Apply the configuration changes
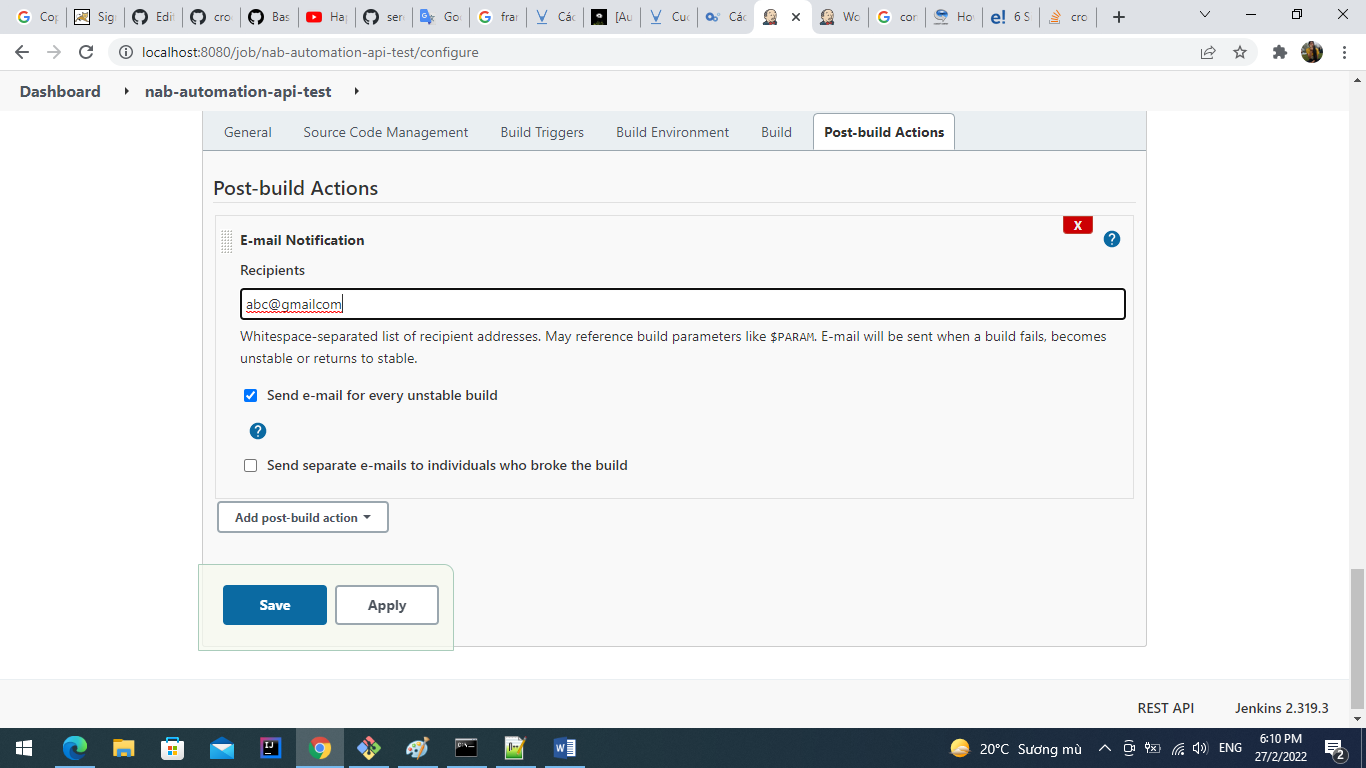The image size is (1366, 768). [387, 605]
